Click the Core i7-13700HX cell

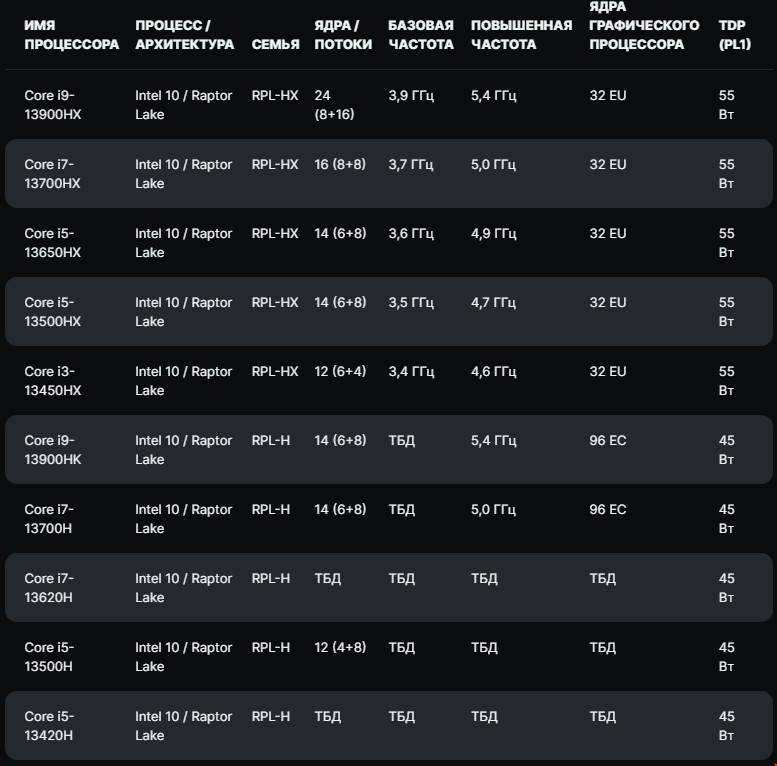pos(53,173)
